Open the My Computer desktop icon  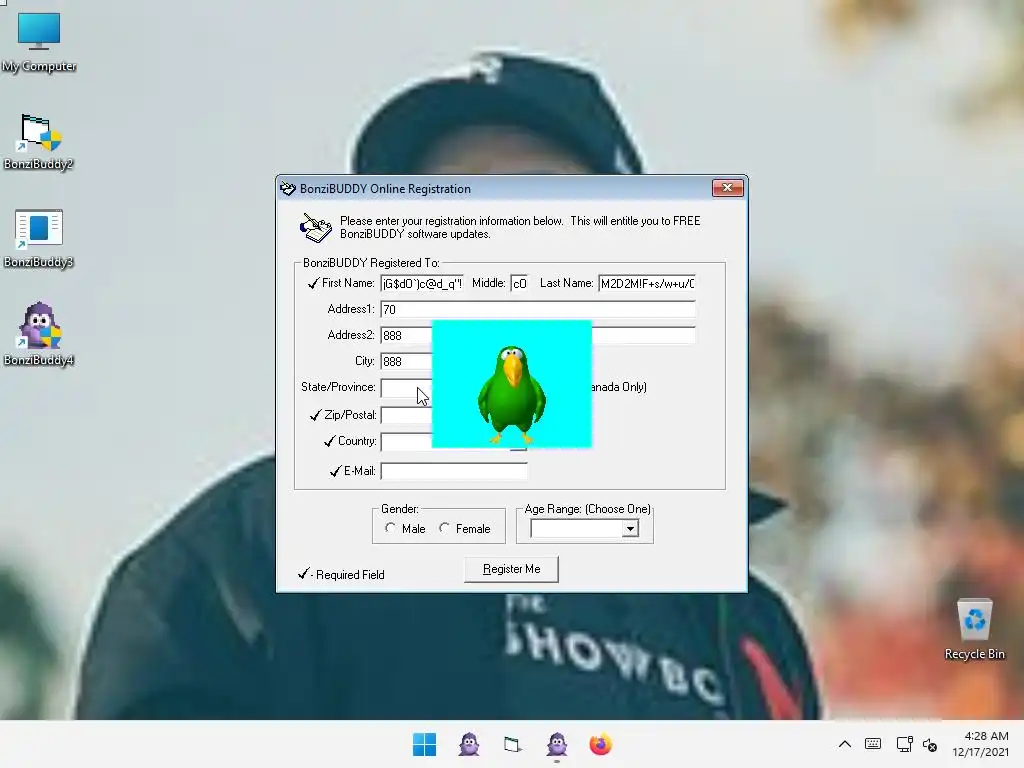[x=39, y=41]
